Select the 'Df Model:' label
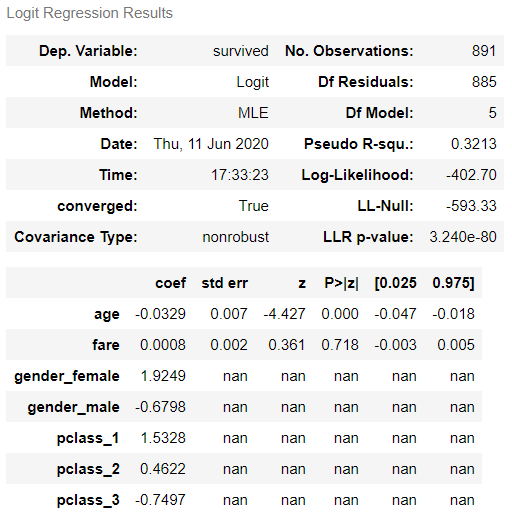The width and height of the screenshot is (512, 513). point(379,113)
